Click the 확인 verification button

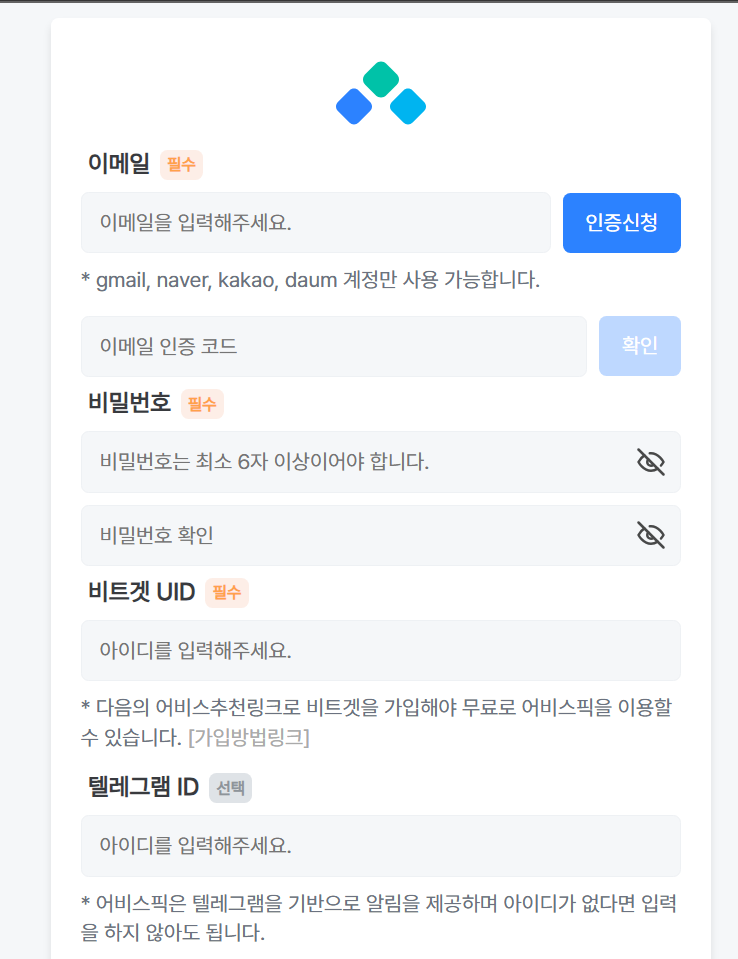640,346
